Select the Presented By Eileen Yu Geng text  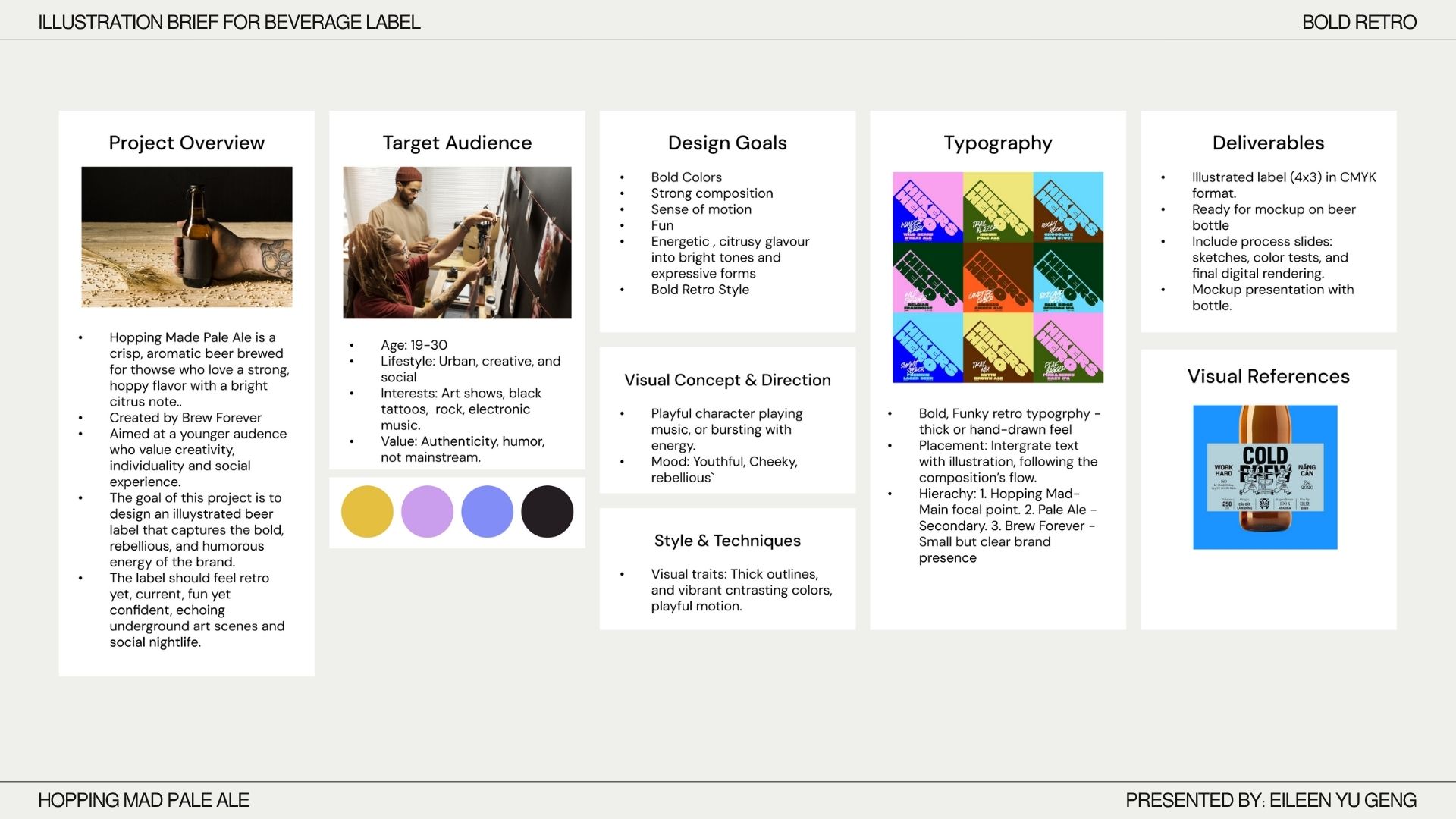[1270, 800]
